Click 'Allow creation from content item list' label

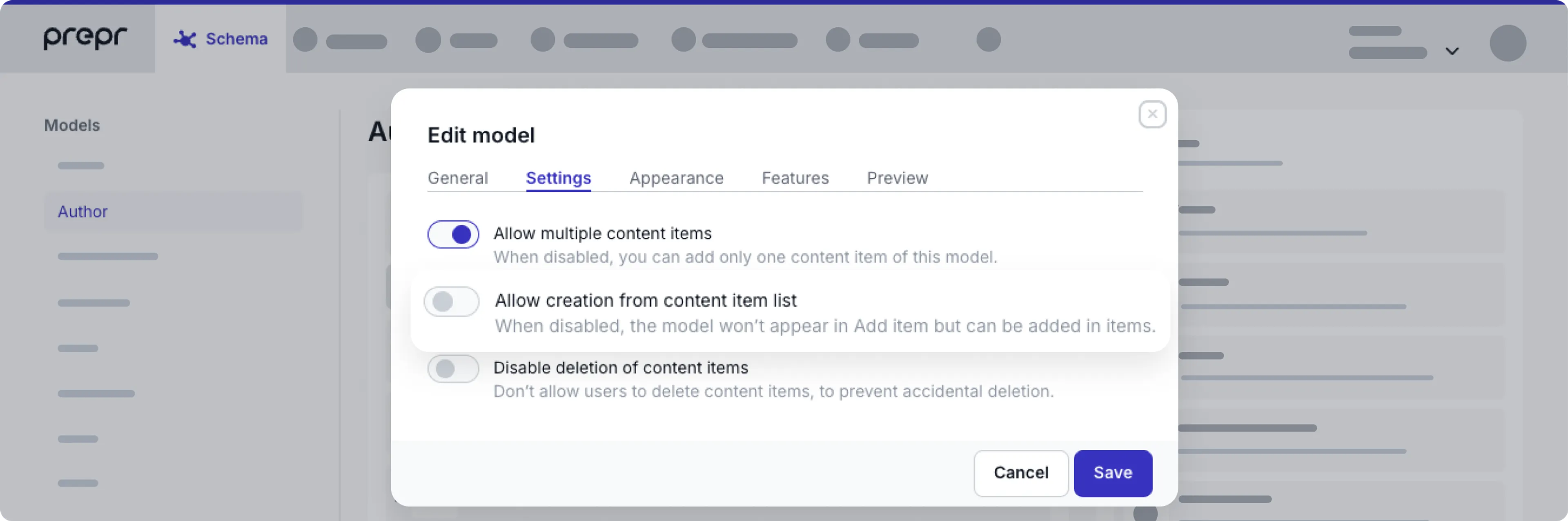click(x=645, y=300)
